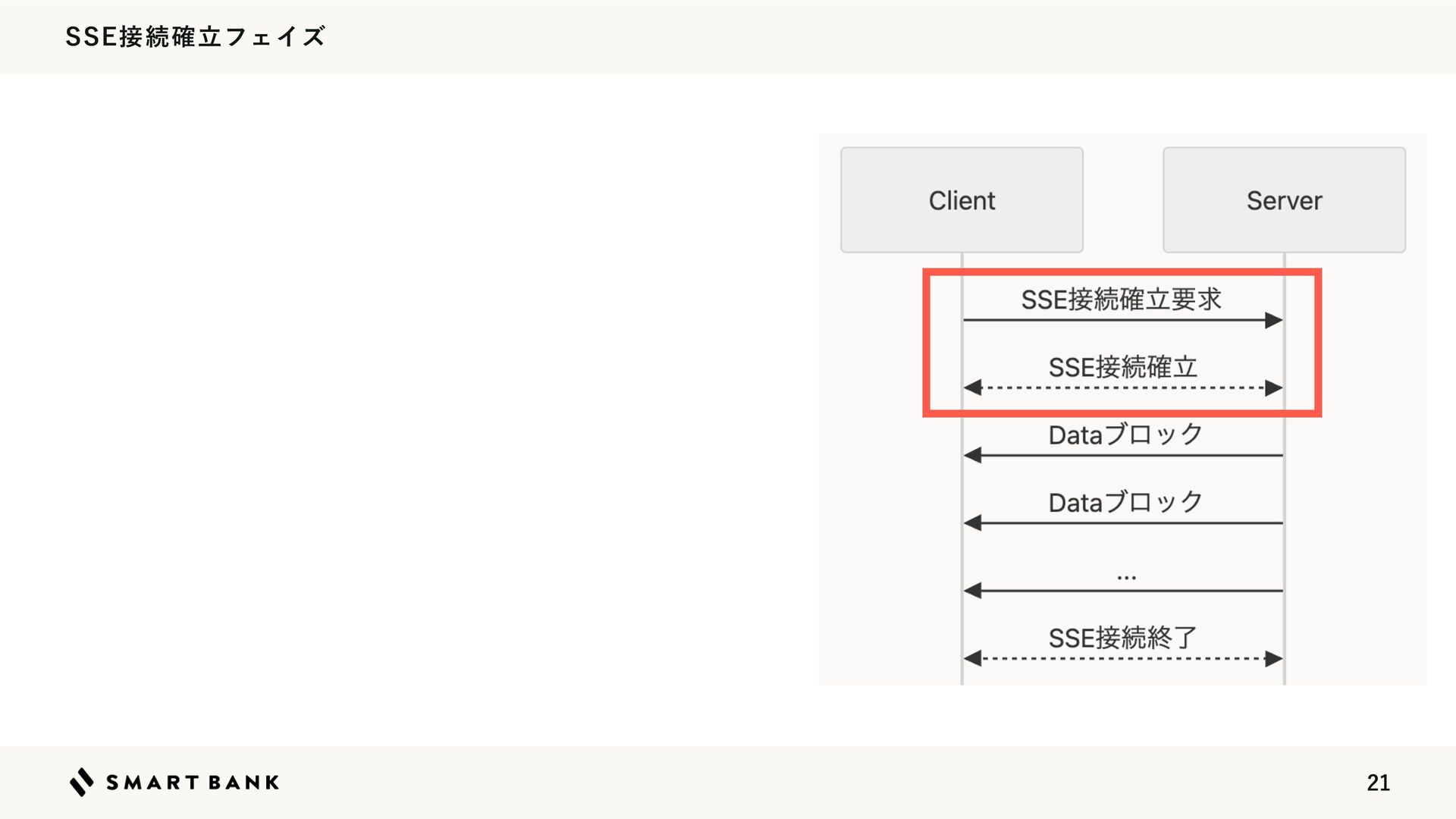Click the slide page number 21

pyautogui.click(x=1378, y=783)
